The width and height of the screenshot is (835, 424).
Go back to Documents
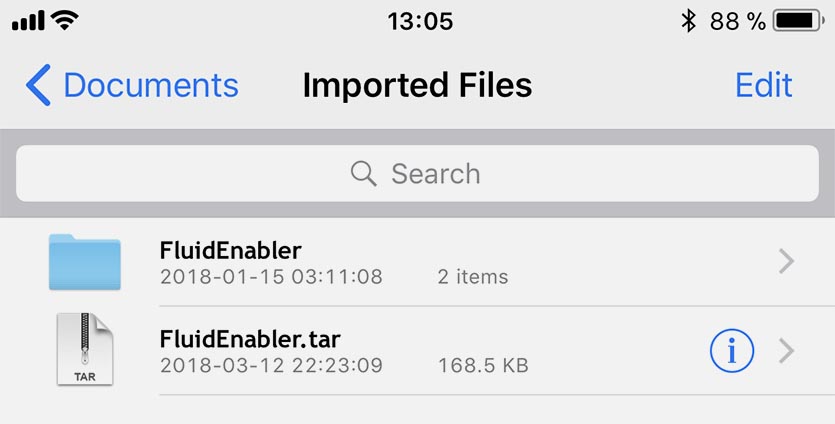coord(150,85)
